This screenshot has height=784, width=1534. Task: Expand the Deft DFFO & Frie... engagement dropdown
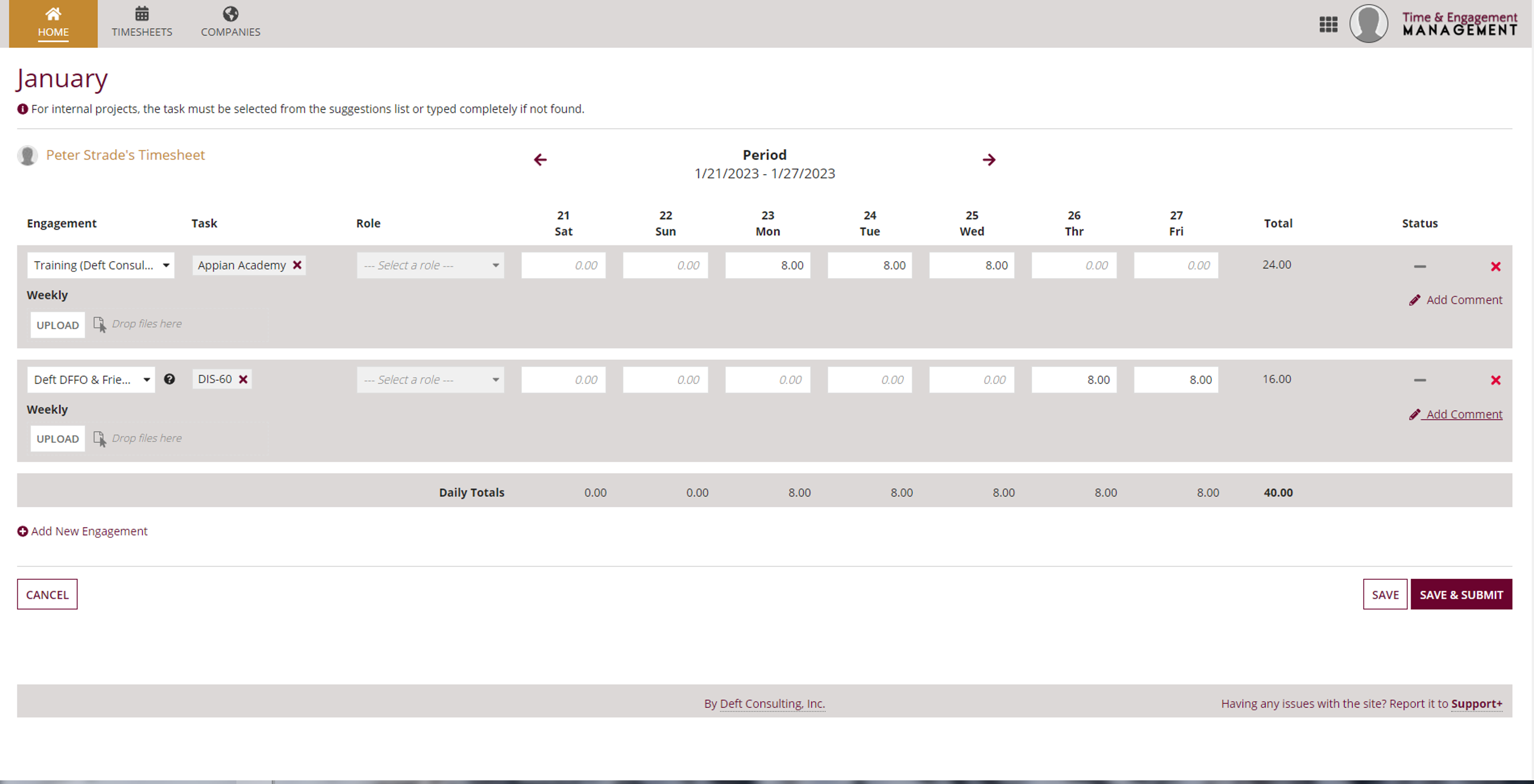click(91, 379)
